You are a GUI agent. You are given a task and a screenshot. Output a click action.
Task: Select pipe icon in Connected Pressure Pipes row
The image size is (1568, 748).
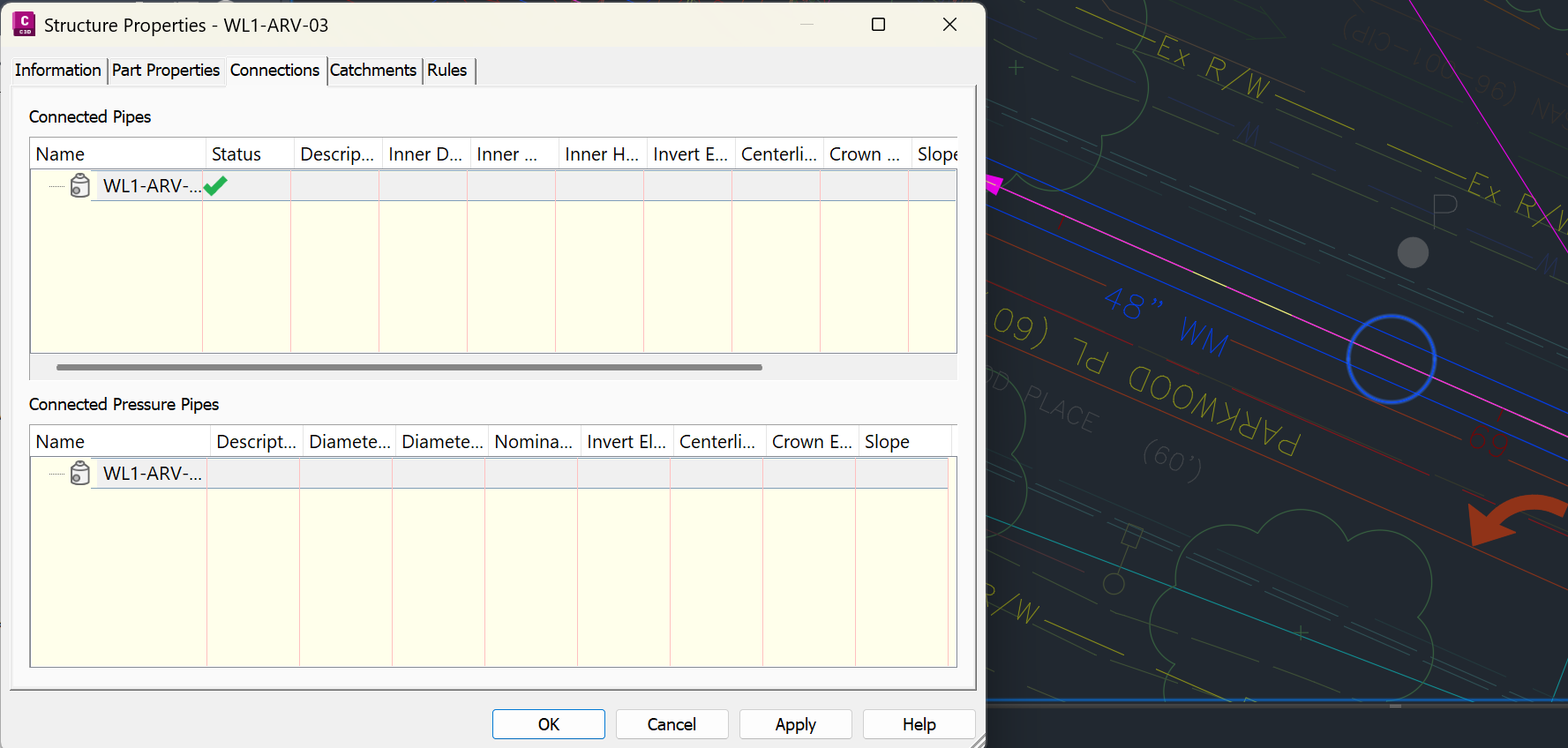pyautogui.click(x=79, y=473)
